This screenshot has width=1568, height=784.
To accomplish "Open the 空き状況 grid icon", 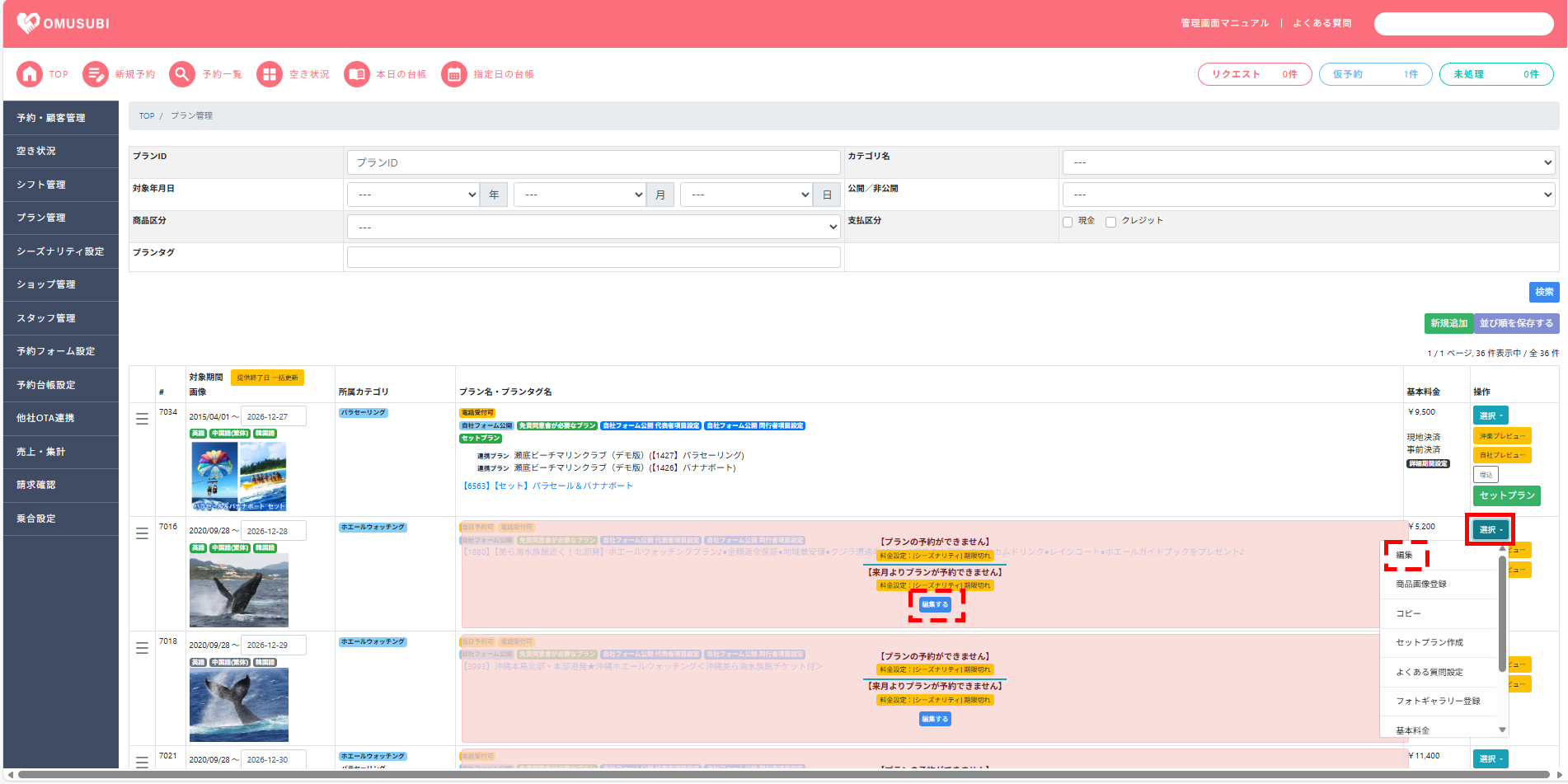I will click(x=269, y=74).
